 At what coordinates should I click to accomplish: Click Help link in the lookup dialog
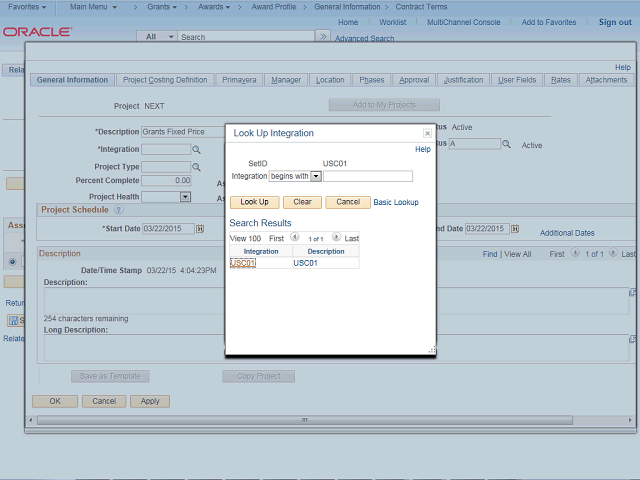423,149
